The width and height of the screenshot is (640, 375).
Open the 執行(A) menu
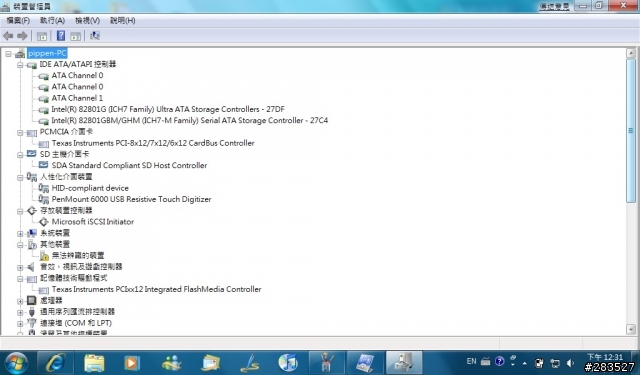click(x=52, y=20)
